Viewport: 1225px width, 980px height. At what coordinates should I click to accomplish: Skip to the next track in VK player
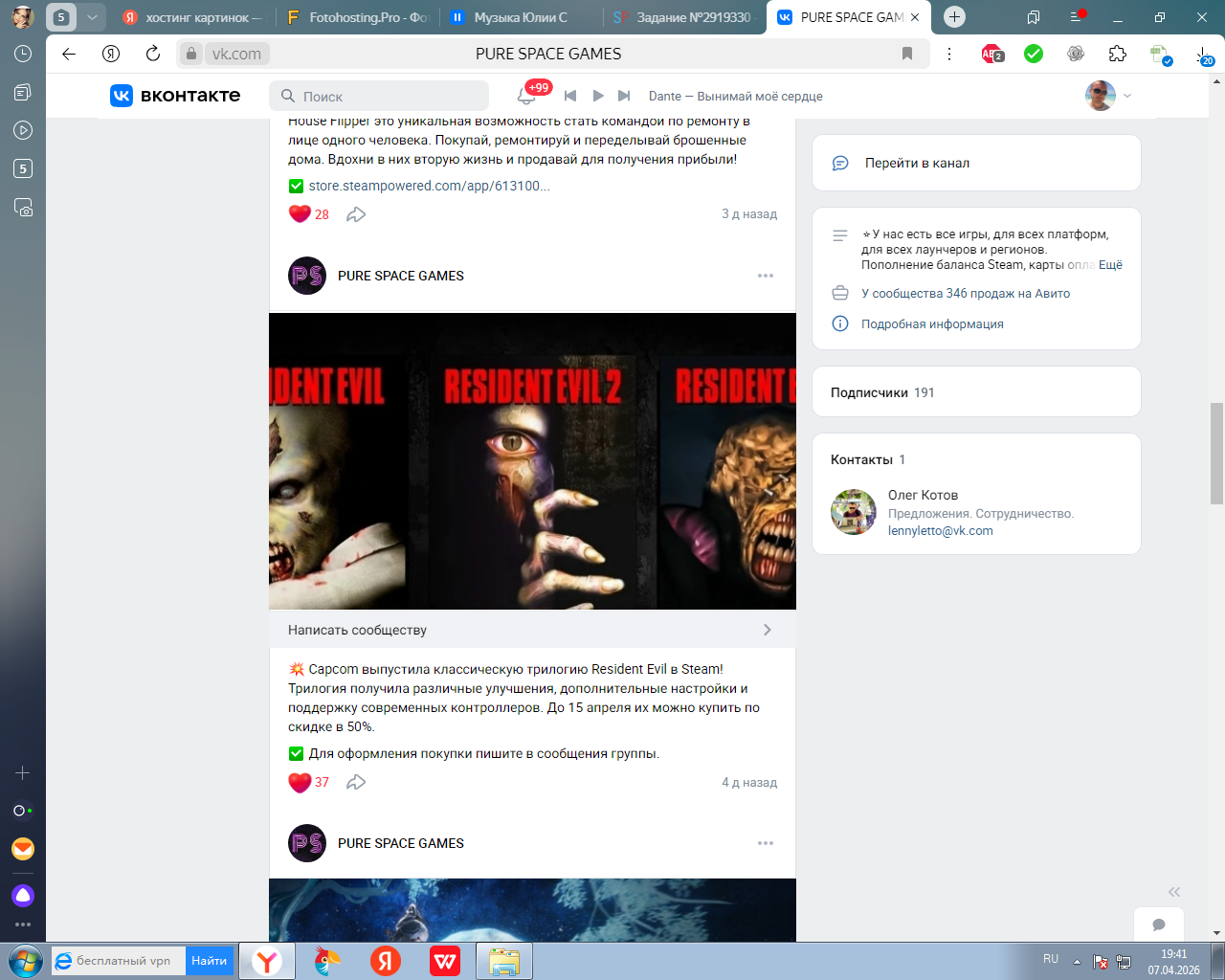click(x=624, y=96)
